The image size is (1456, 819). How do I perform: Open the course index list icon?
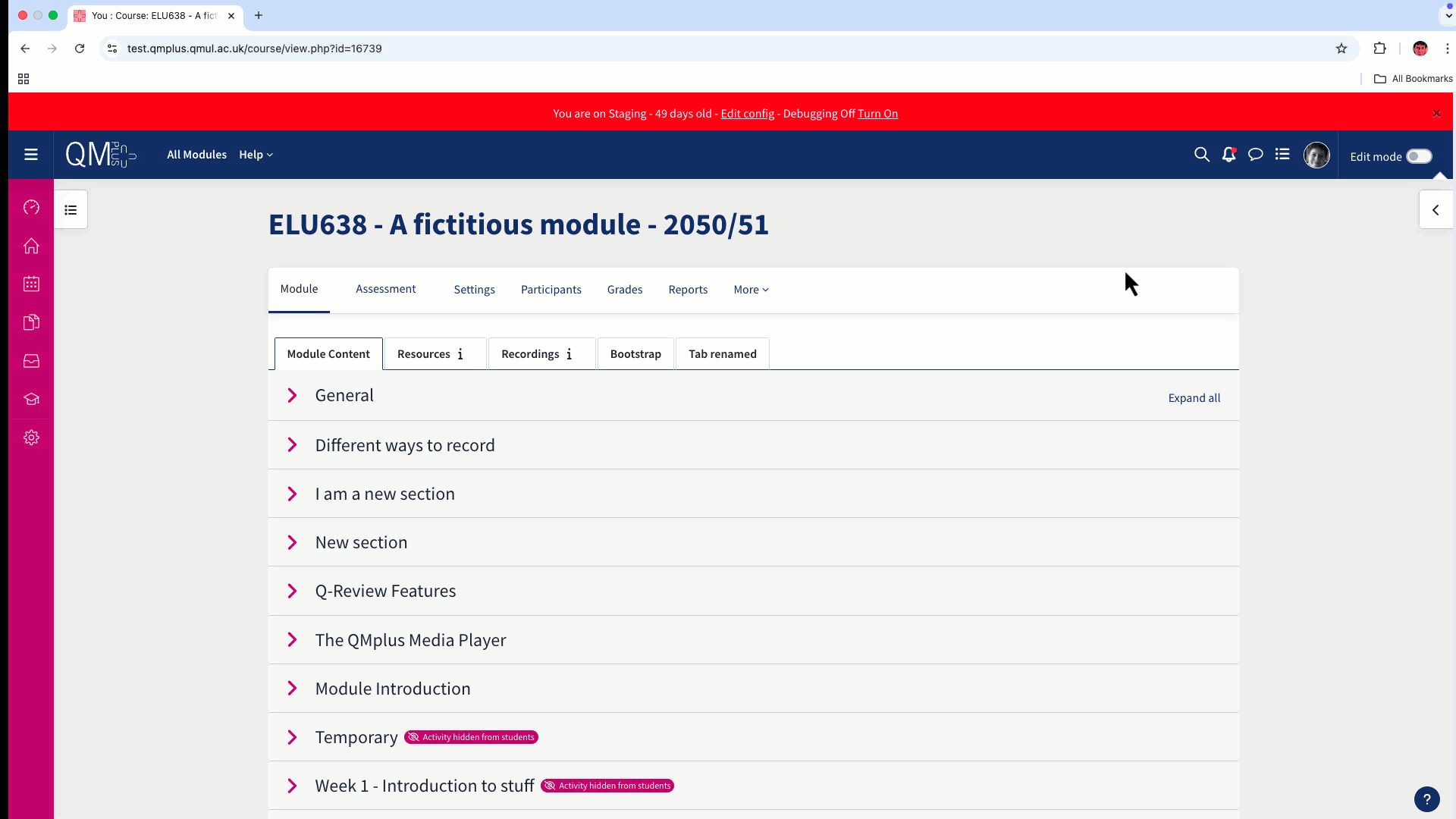1282,154
